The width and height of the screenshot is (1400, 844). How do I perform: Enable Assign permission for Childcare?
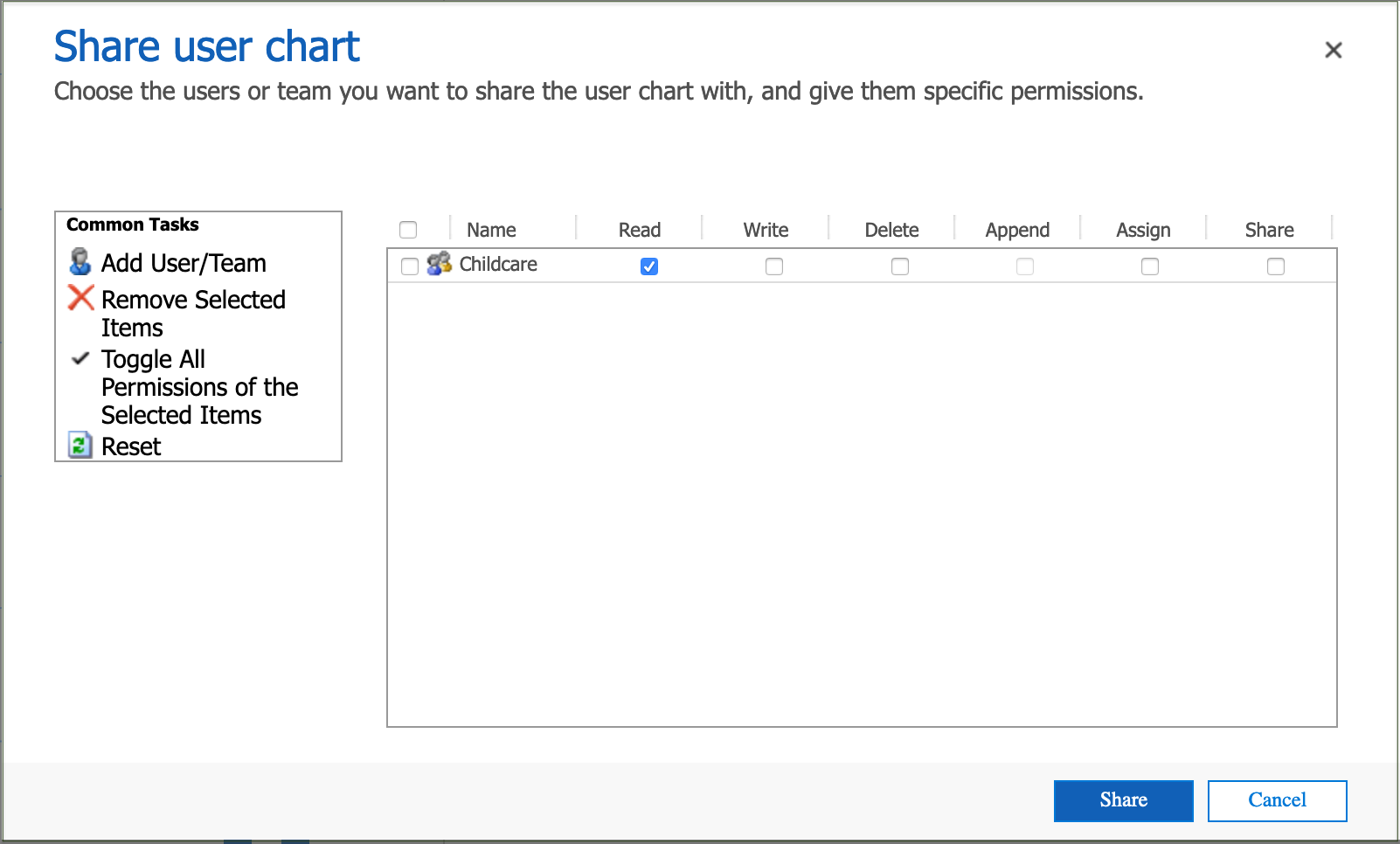[1150, 266]
